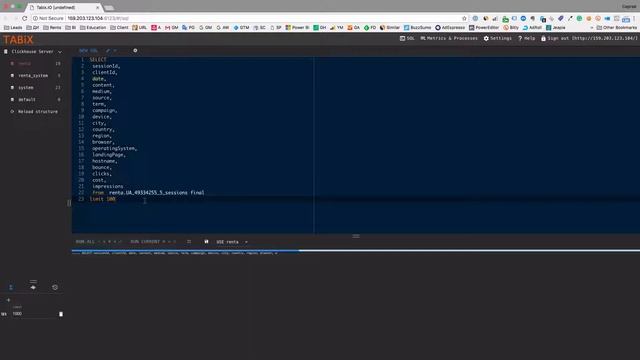This screenshot has width=640, height=360.
Task: Click the browser address bar
Action: coord(249,18)
